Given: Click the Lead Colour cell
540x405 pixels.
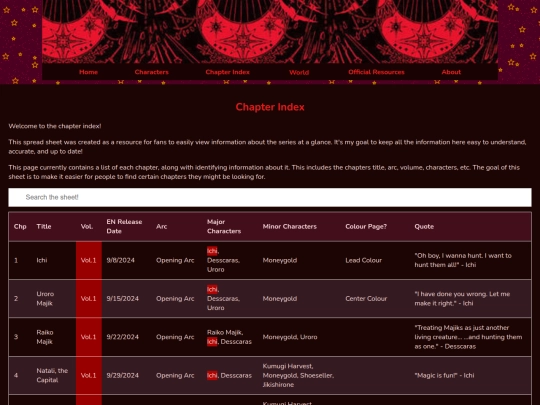Looking at the screenshot, I should tap(363, 260).
